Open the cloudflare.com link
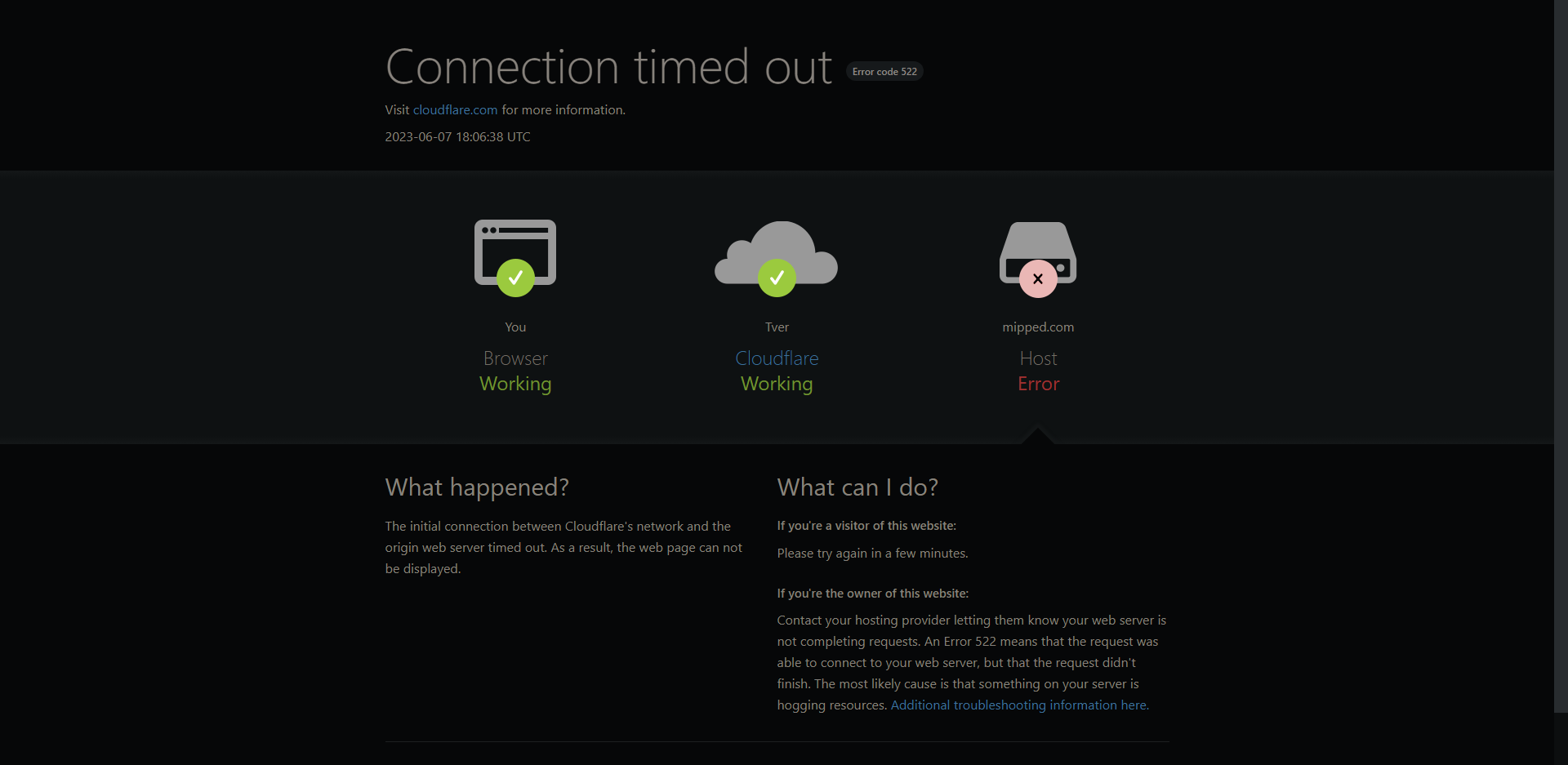Image resolution: width=1568 pixels, height=765 pixels. coord(455,109)
